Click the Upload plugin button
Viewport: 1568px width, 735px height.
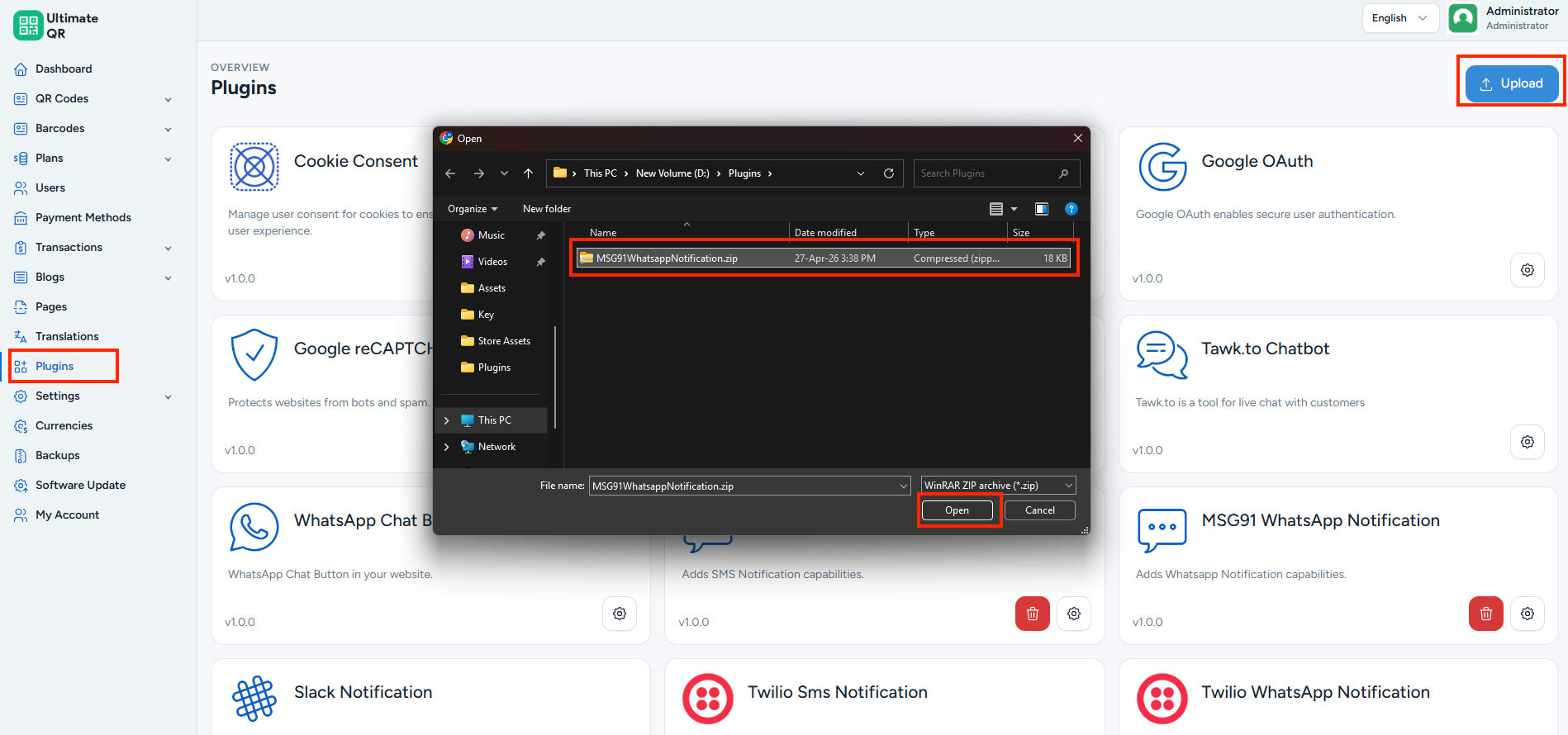[1511, 83]
